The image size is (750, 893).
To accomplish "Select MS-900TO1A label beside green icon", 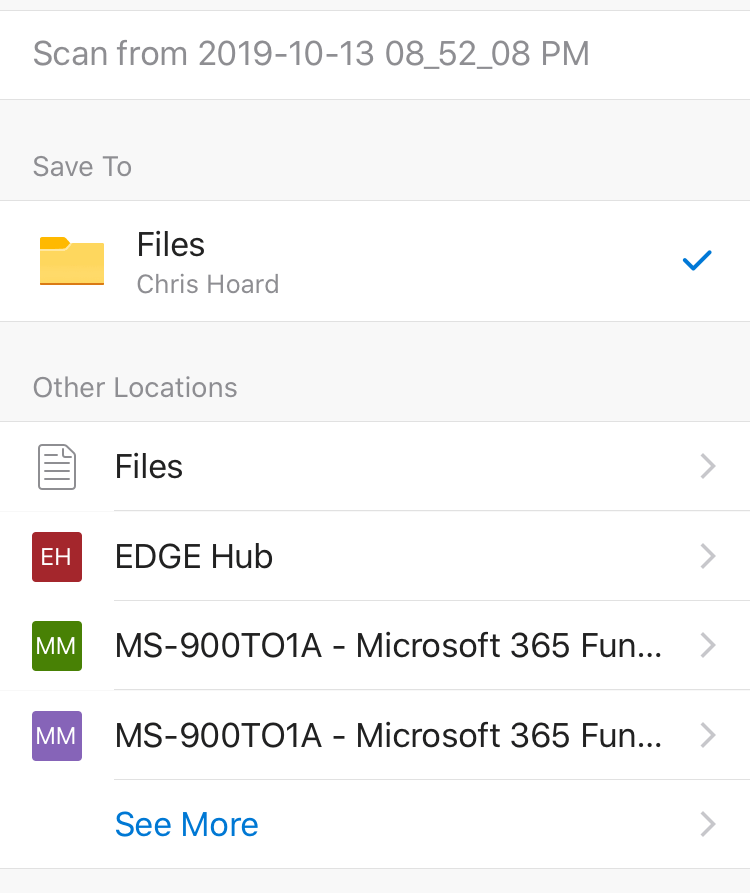I will pyautogui.click(x=388, y=646).
